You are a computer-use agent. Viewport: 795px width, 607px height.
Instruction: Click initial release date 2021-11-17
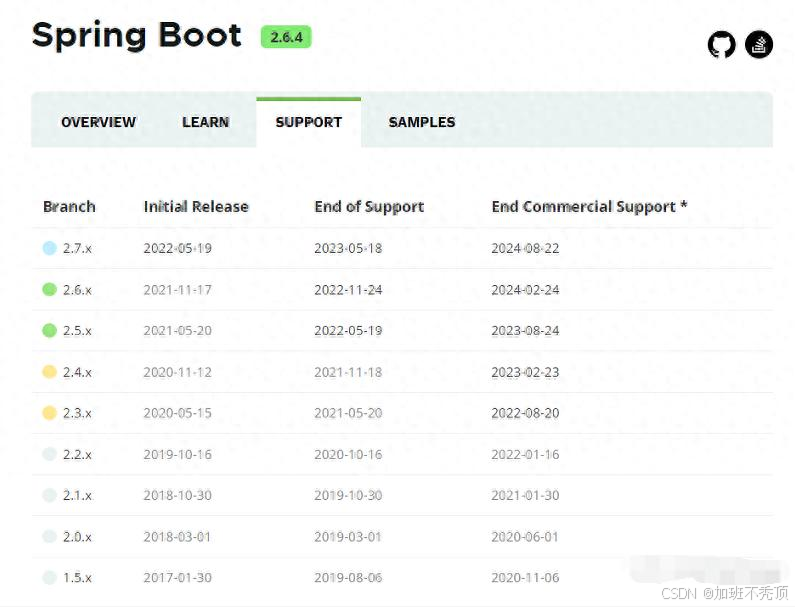tap(177, 290)
